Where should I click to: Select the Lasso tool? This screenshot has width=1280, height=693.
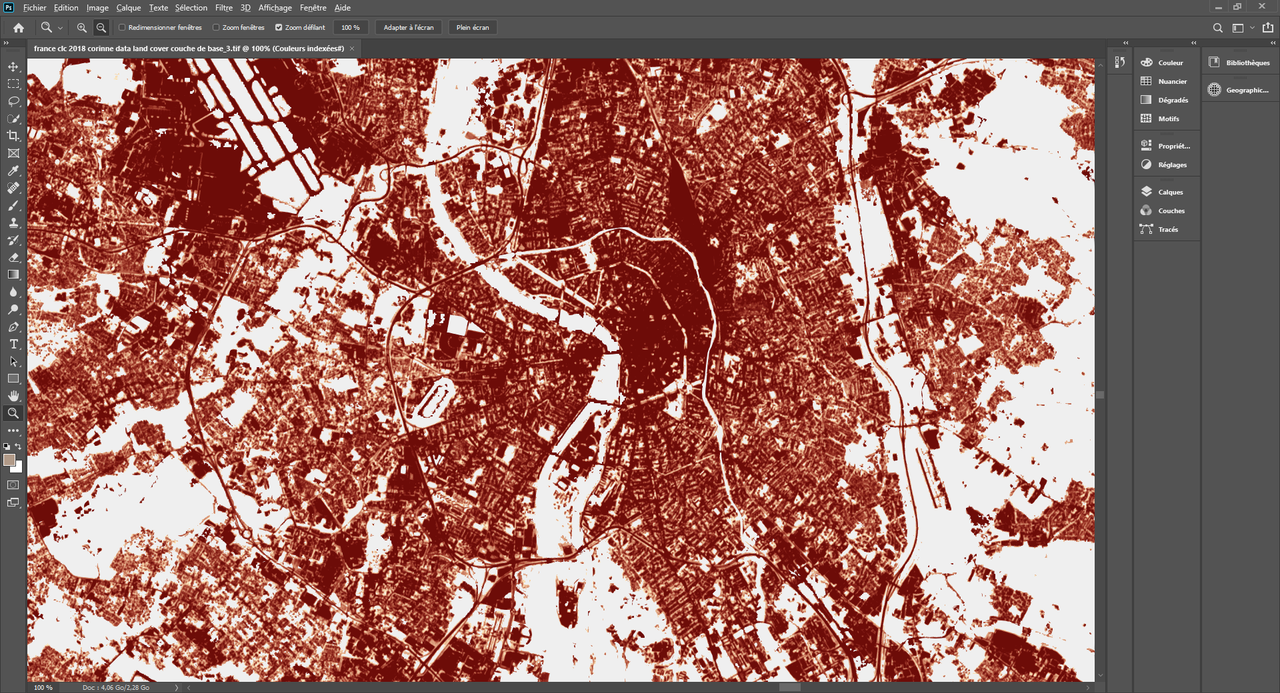point(13,101)
